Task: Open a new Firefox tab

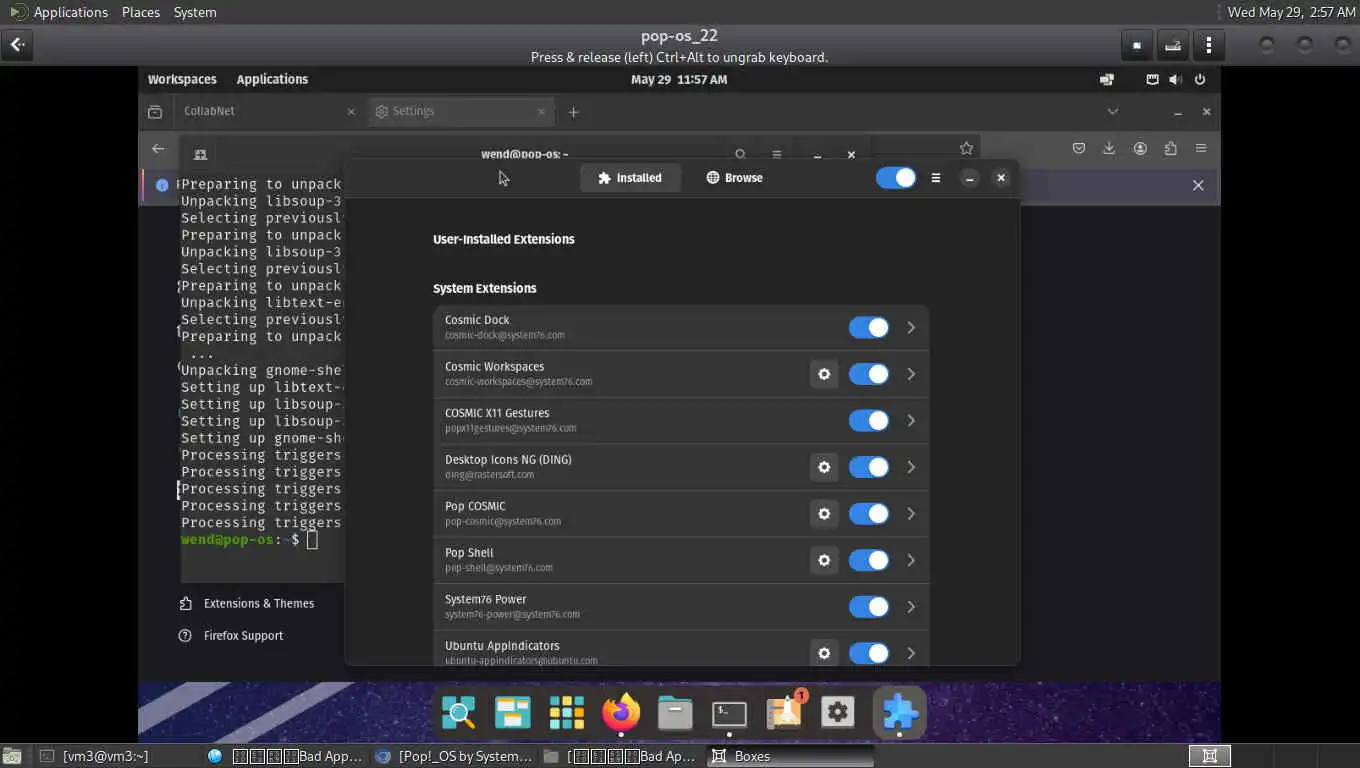Action: [x=573, y=112]
